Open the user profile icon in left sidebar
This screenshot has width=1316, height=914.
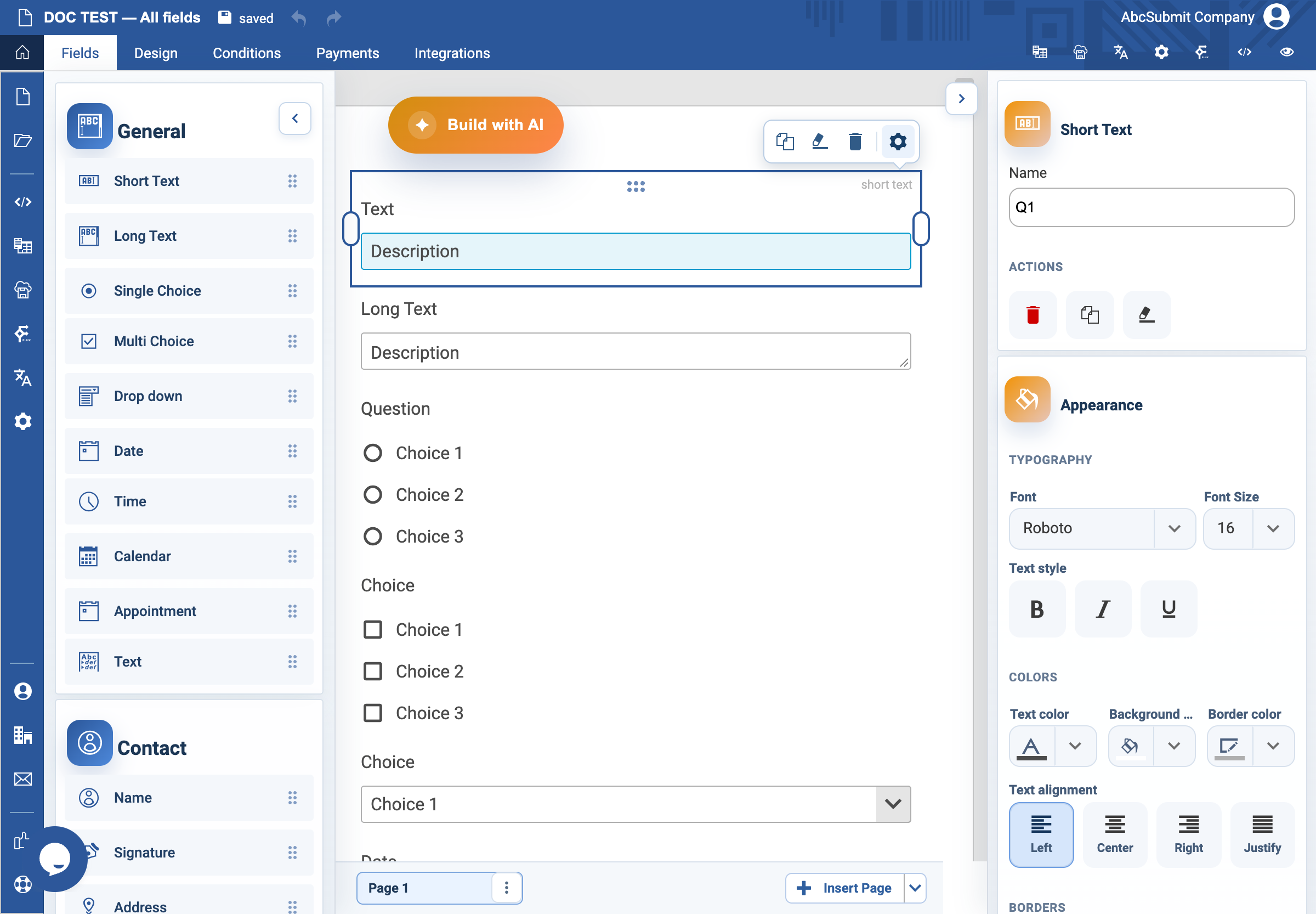point(22,691)
